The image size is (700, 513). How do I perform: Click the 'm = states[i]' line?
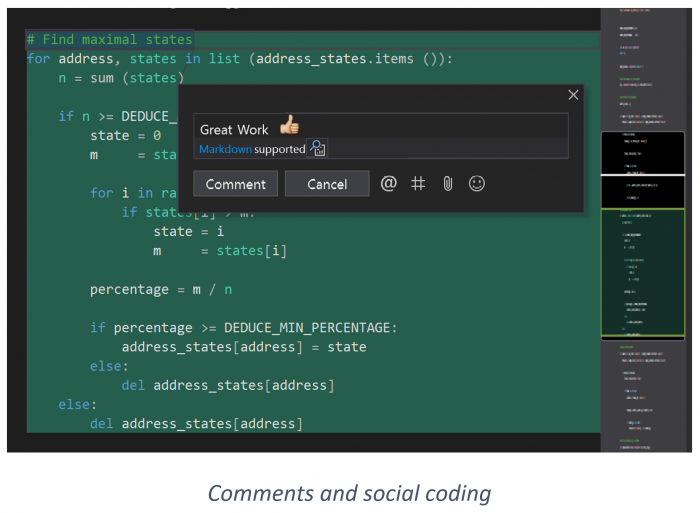tap(220, 251)
